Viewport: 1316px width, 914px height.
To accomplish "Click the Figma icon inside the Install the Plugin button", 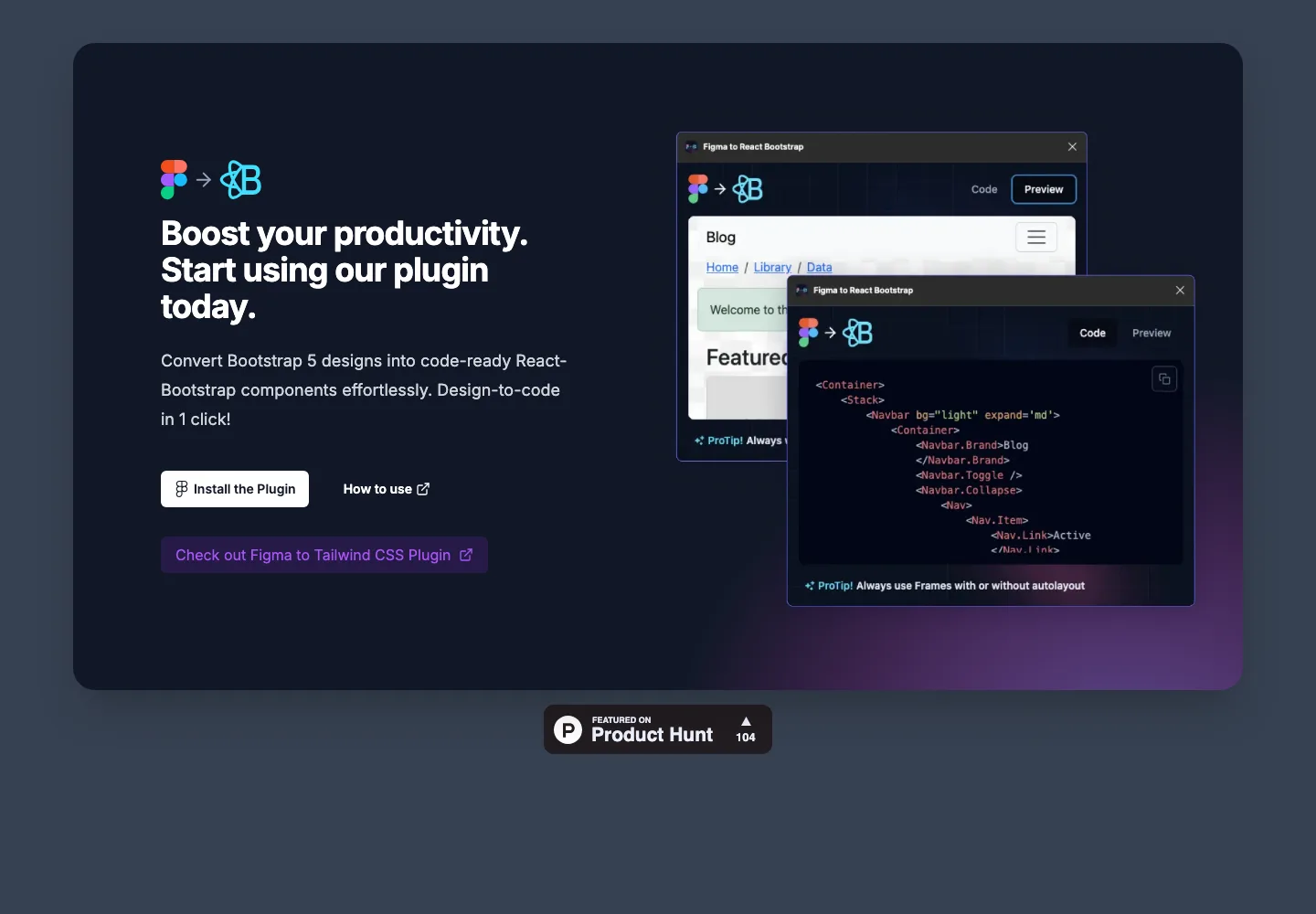I will click(182, 489).
